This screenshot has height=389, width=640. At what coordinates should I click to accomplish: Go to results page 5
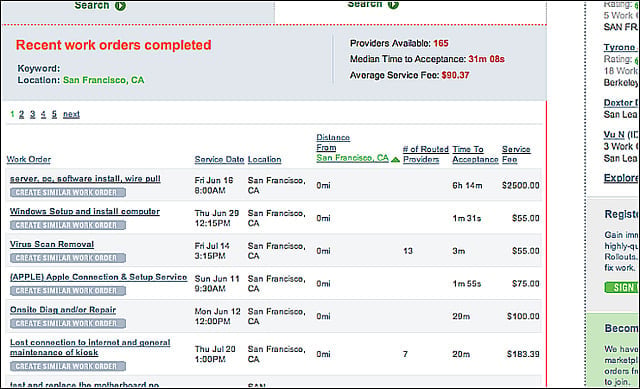tap(54, 114)
